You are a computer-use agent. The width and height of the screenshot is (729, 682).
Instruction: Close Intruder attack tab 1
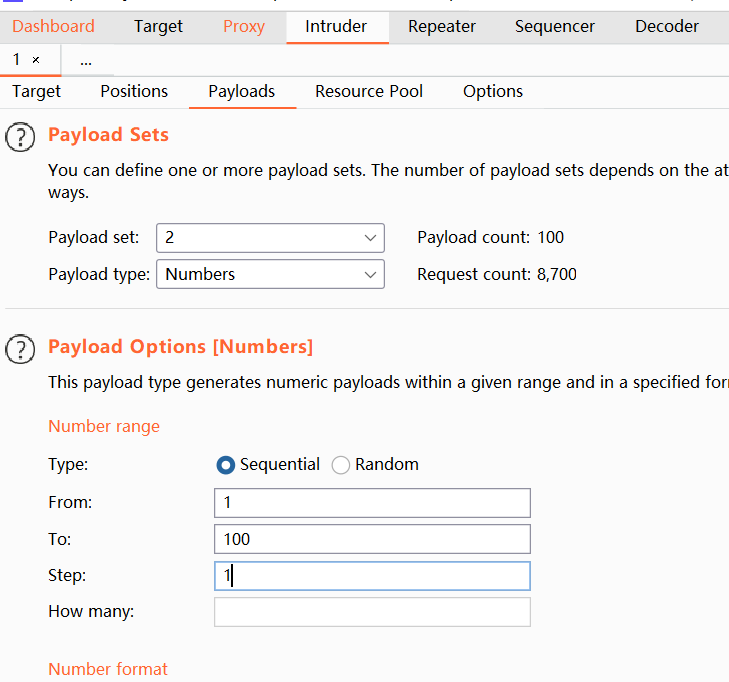36,61
